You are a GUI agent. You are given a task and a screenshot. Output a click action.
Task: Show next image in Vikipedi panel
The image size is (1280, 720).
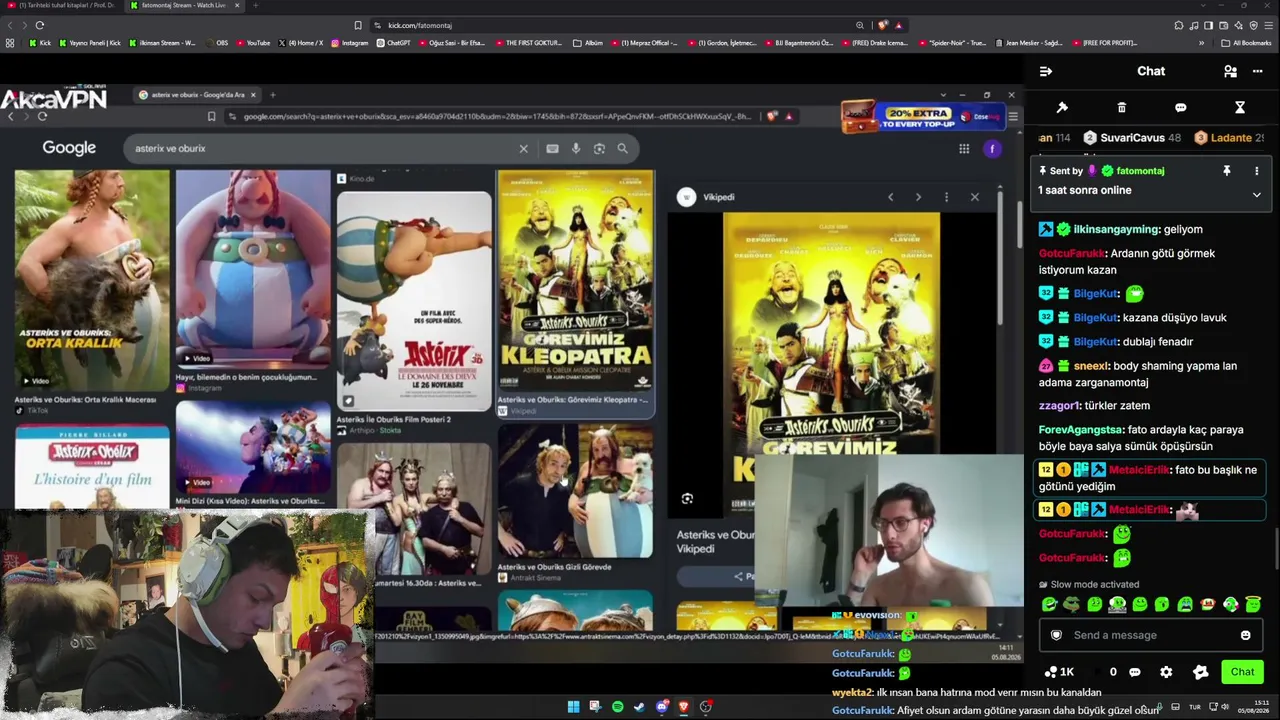pyautogui.click(x=918, y=197)
